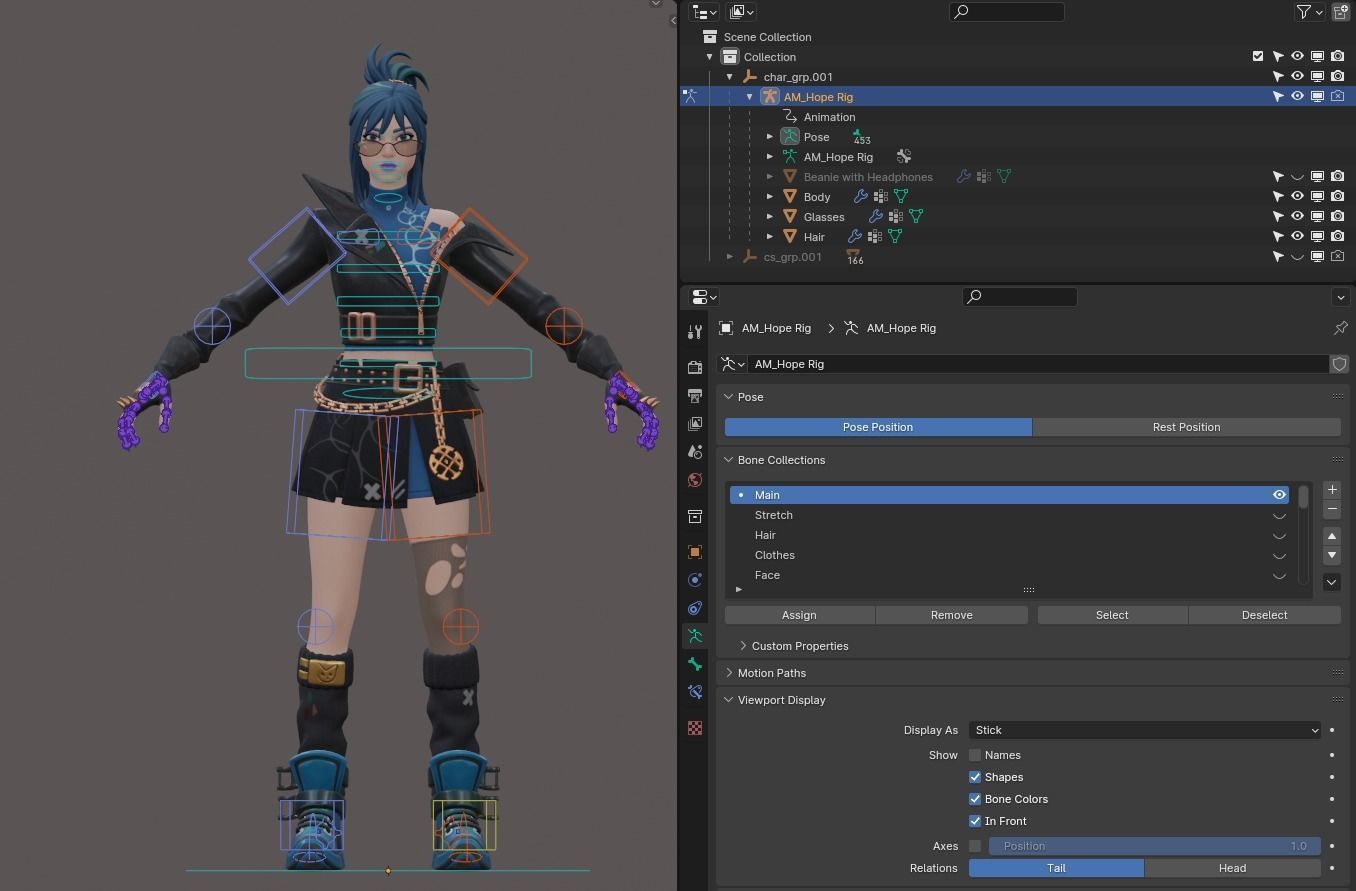Collapse the char_grp.001 tree item
Viewport: 1356px width, 891px height.
pyautogui.click(x=730, y=77)
